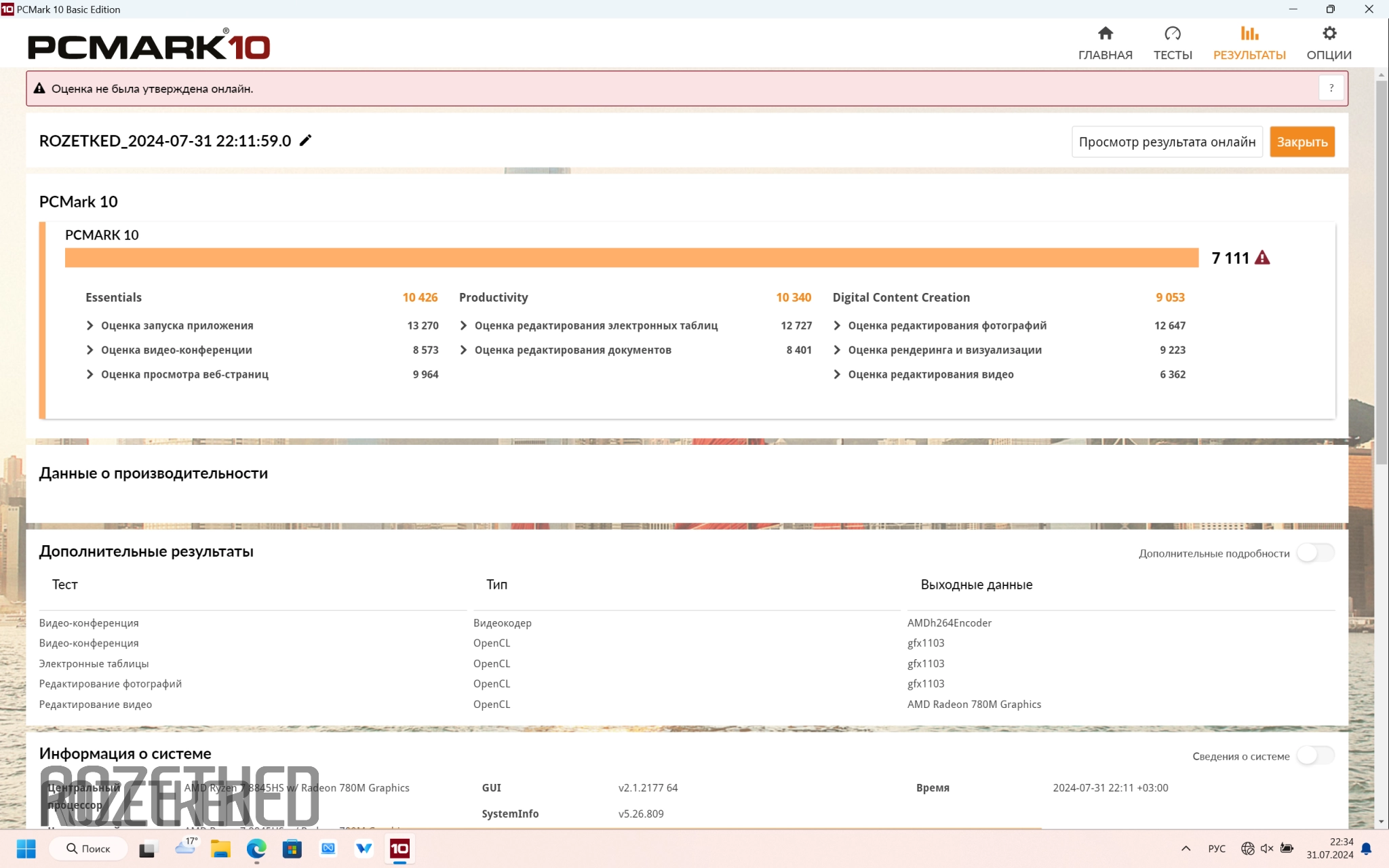1389x868 pixels.
Task: Click the PCMark 10 taskbar icon
Action: click(399, 848)
